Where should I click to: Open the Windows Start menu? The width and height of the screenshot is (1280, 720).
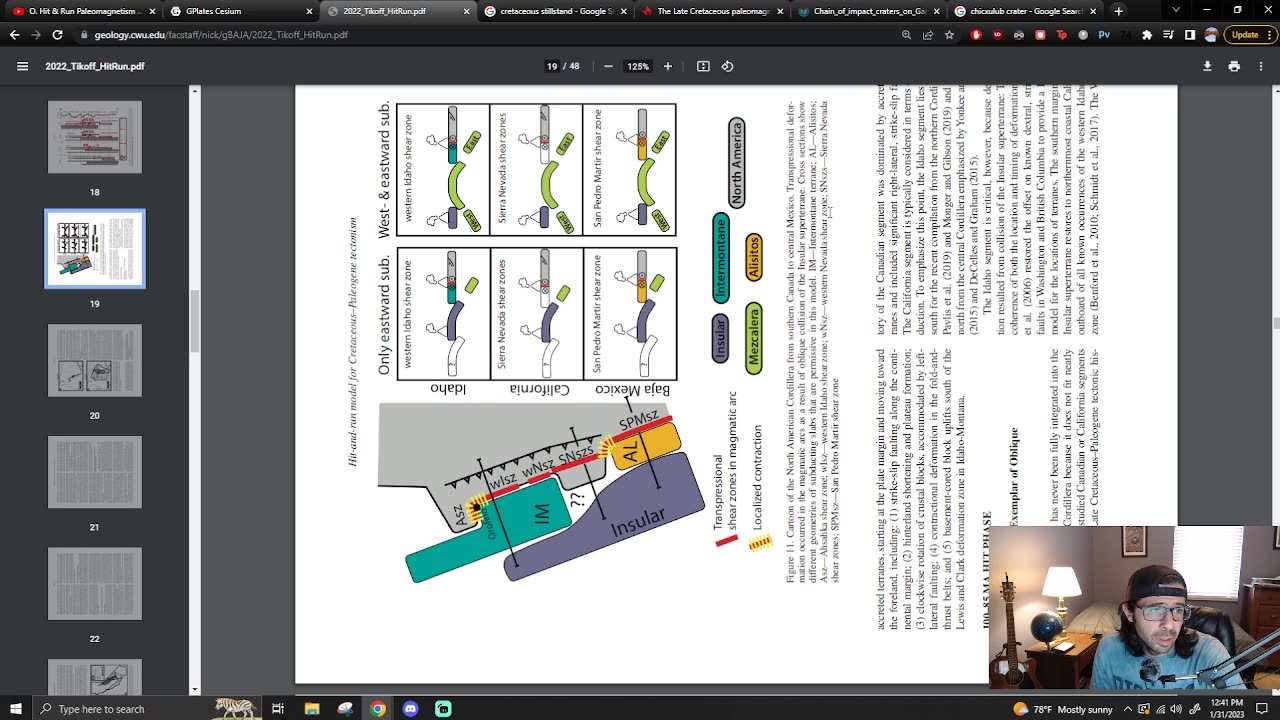(x=17, y=709)
